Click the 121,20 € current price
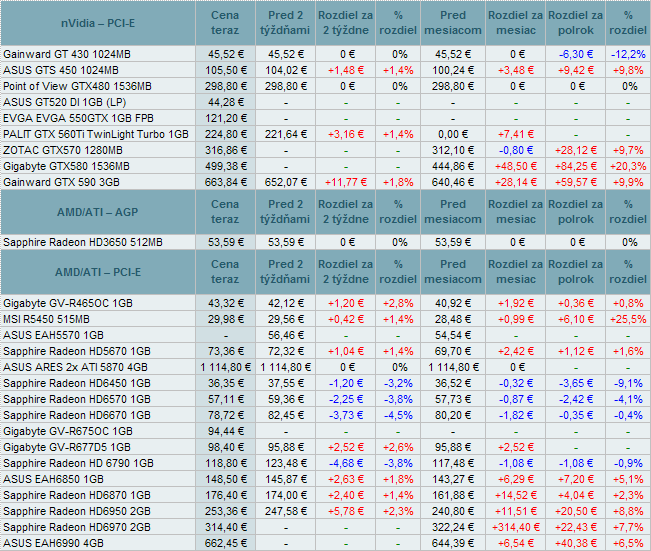Screen dimensions: 651x551 point(225,118)
